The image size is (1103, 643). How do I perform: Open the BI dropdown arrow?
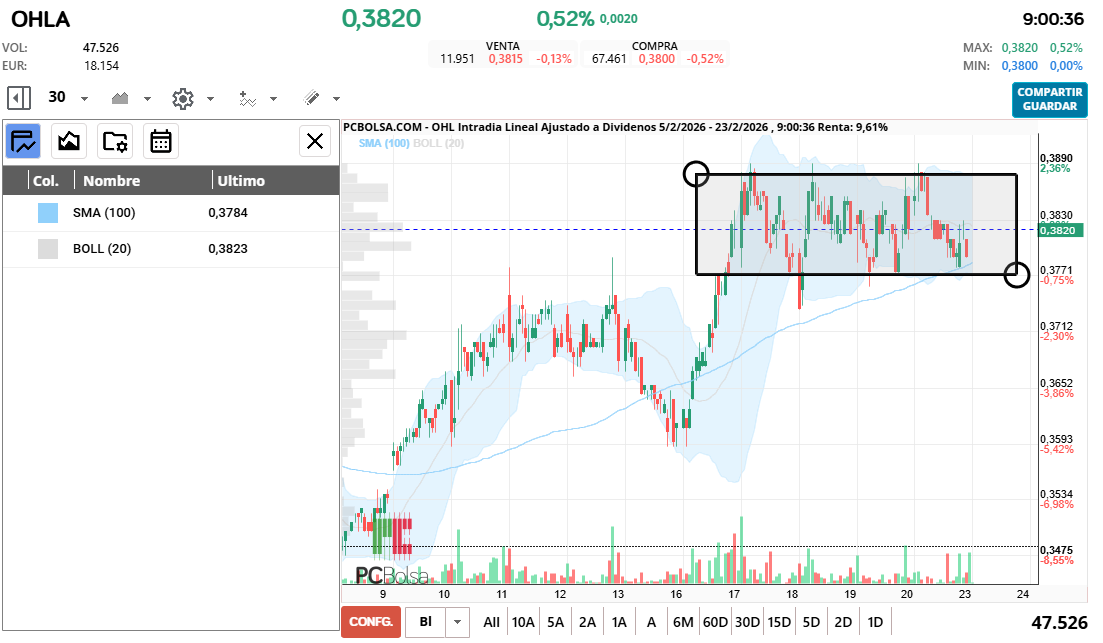(x=458, y=622)
